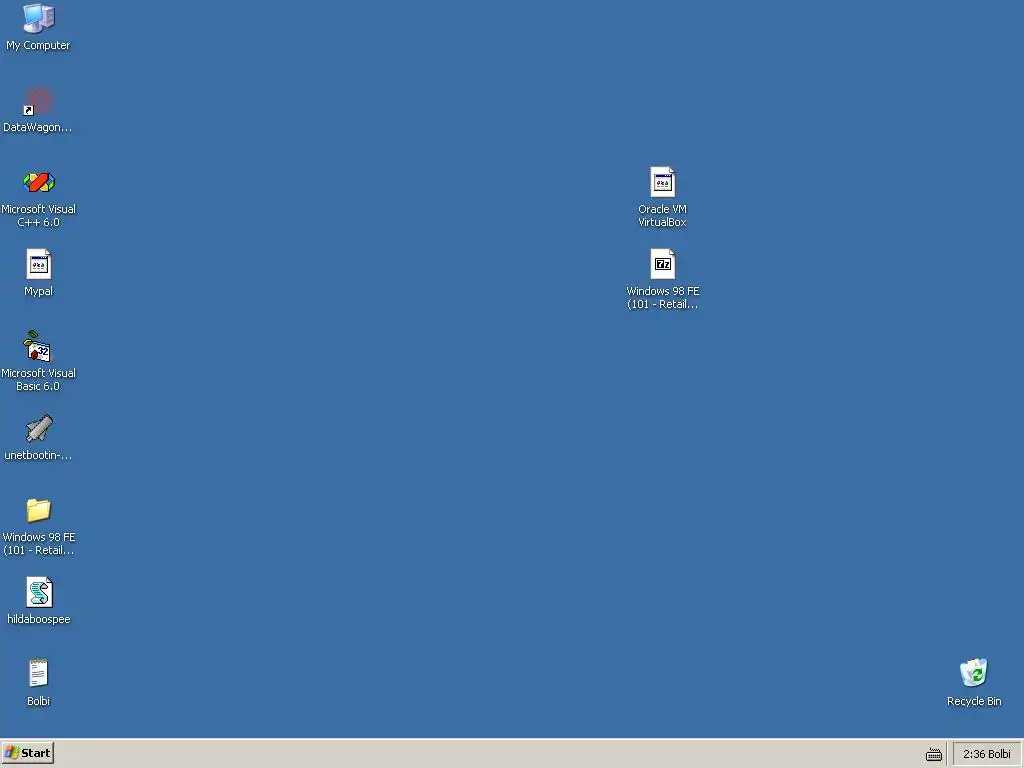The width and height of the screenshot is (1024, 768).
Task: Select the unetbootin rocket icon
Action: (x=39, y=428)
